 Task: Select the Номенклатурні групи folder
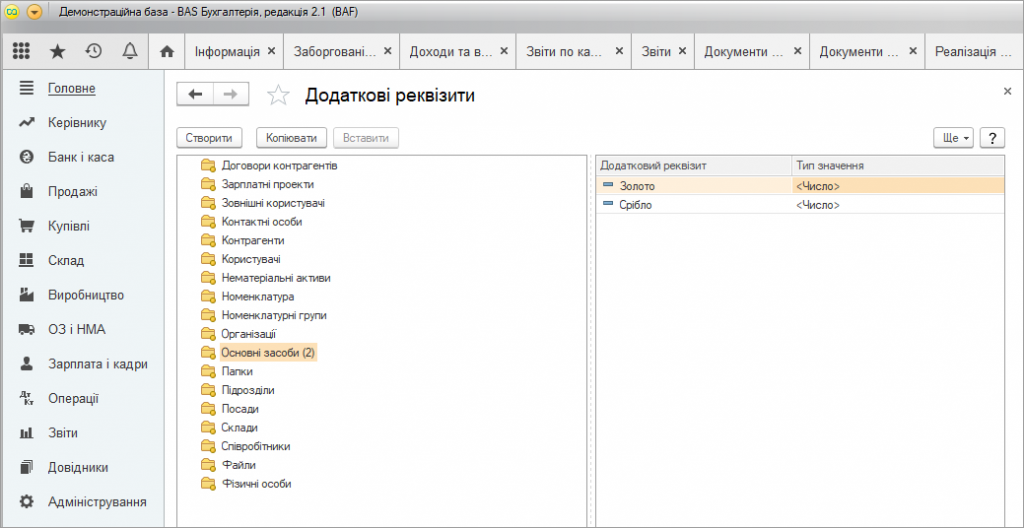point(274,316)
